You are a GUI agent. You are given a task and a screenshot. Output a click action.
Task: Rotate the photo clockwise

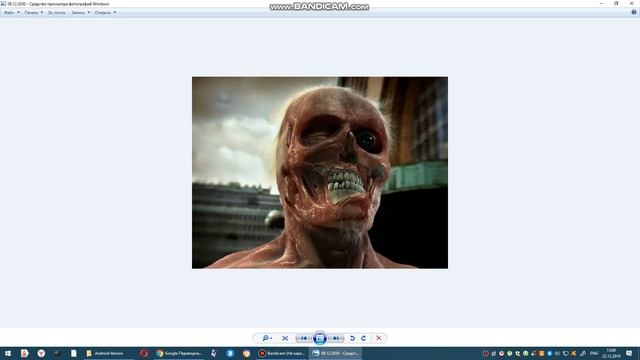(x=364, y=338)
